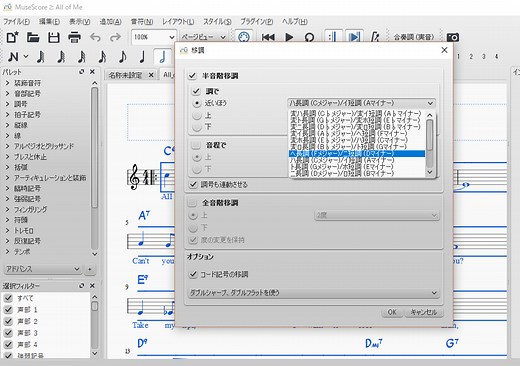The image size is (520, 366).
Task: Open the スタイル(S) menu
Action: point(217,22)
